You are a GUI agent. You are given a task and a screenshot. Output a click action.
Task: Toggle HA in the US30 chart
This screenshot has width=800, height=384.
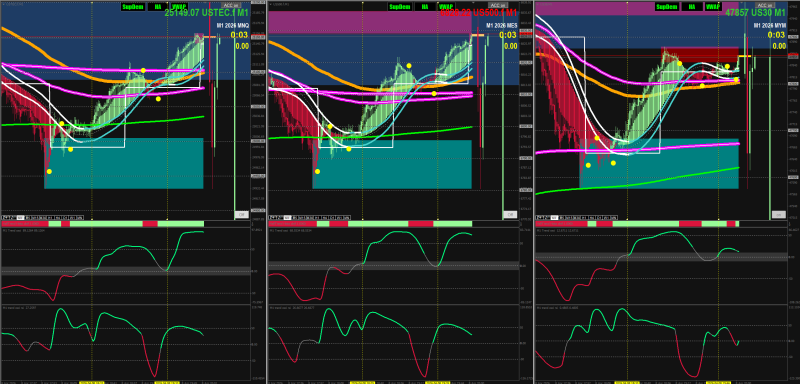(x=691, y=7)
